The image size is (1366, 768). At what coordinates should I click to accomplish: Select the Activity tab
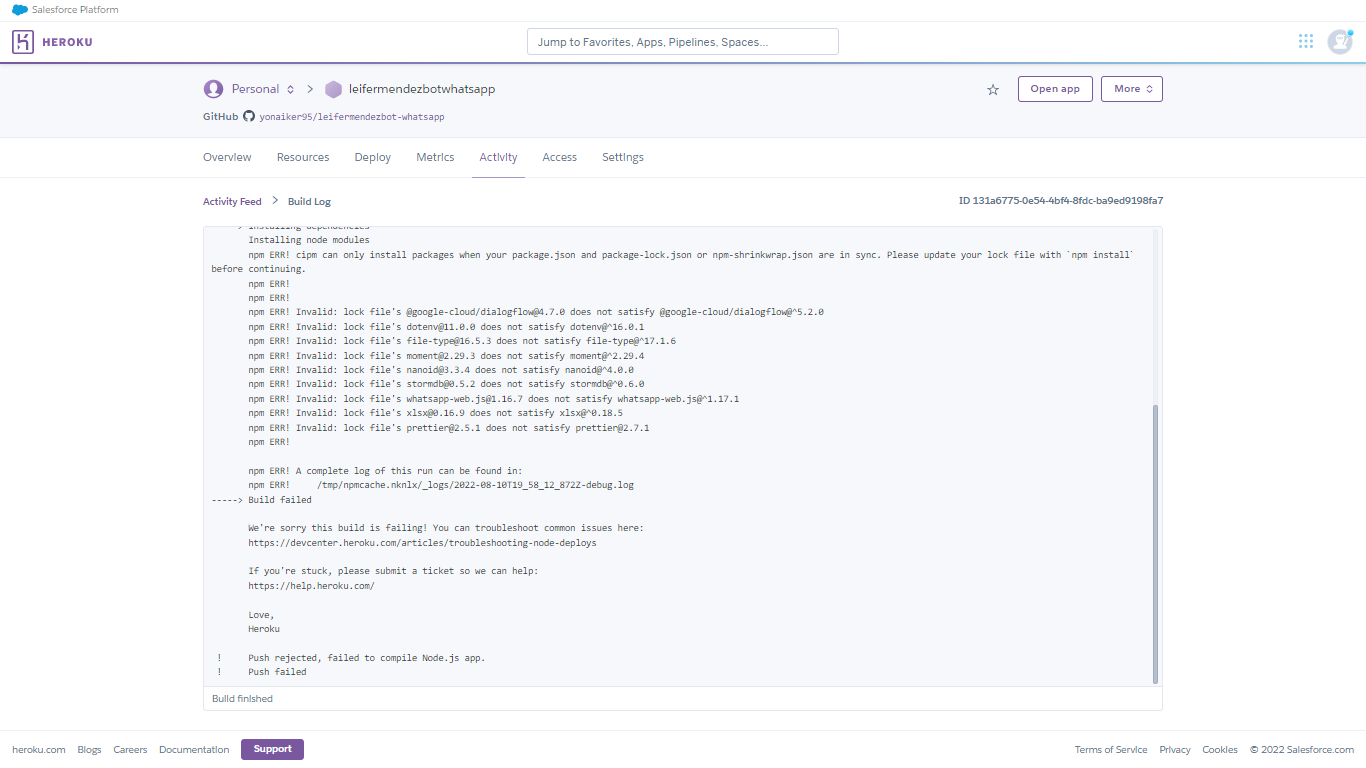(498, 157)
